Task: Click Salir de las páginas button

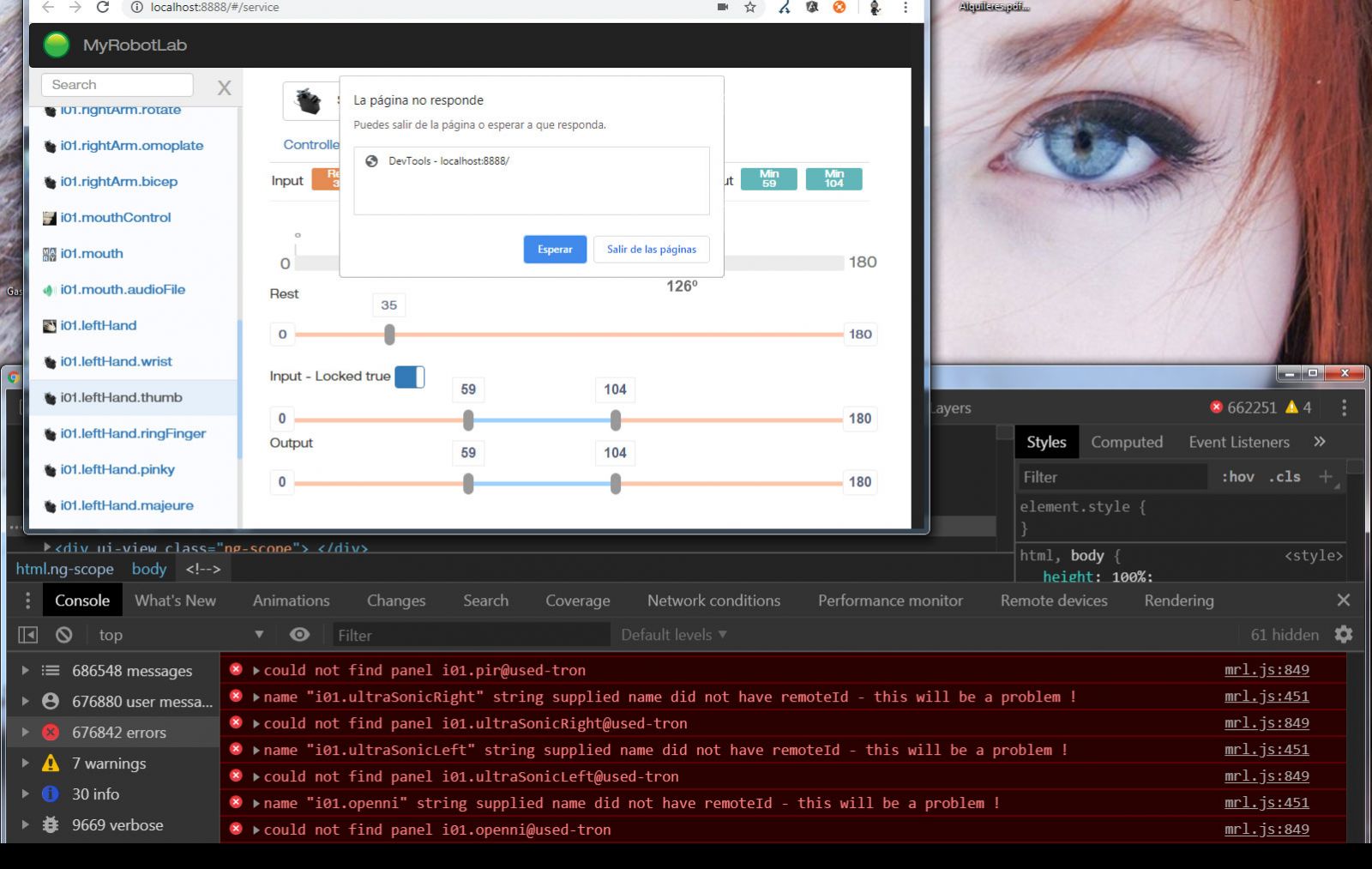Action: tap(652, 250)
